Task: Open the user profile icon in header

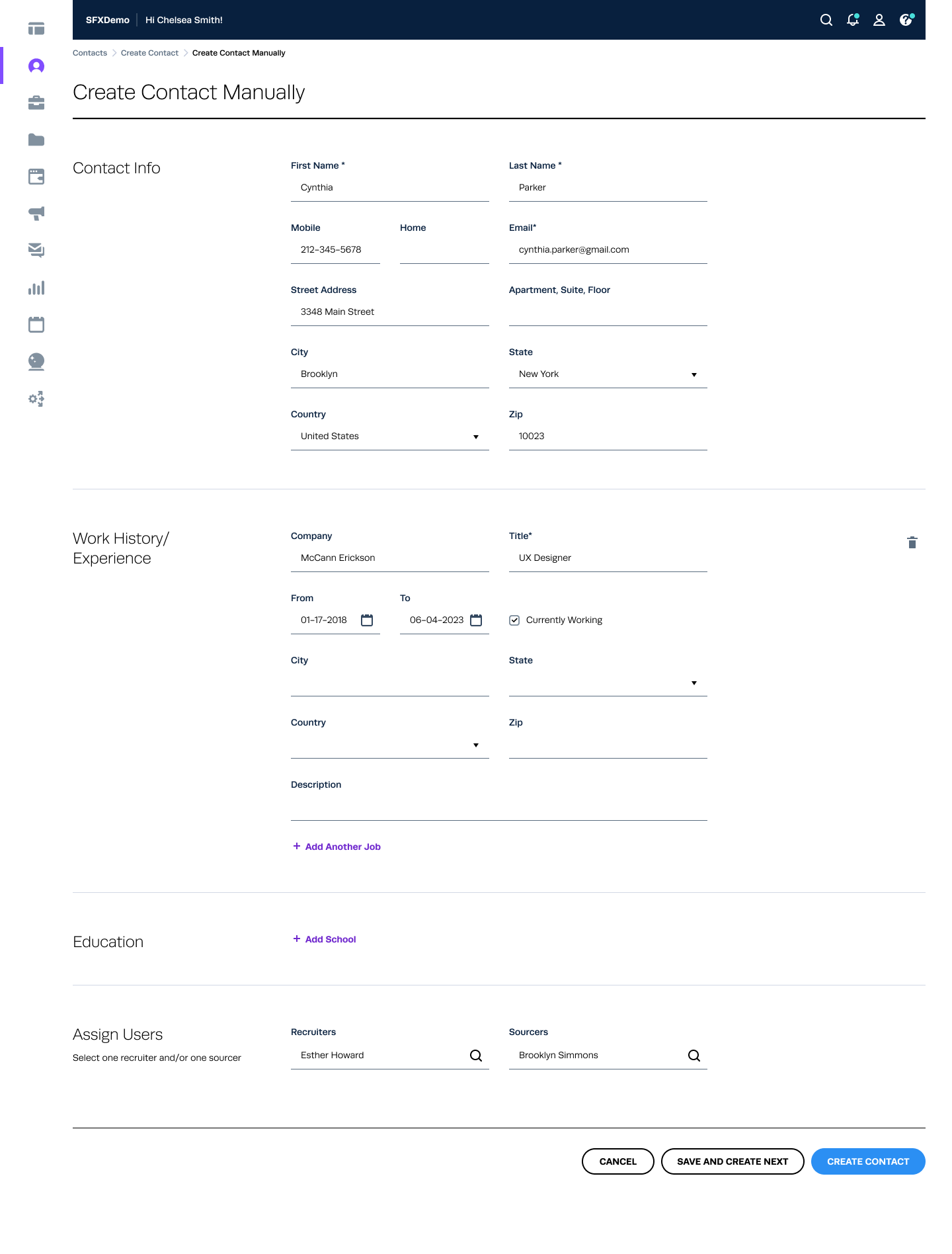Action: click(879, 20)
